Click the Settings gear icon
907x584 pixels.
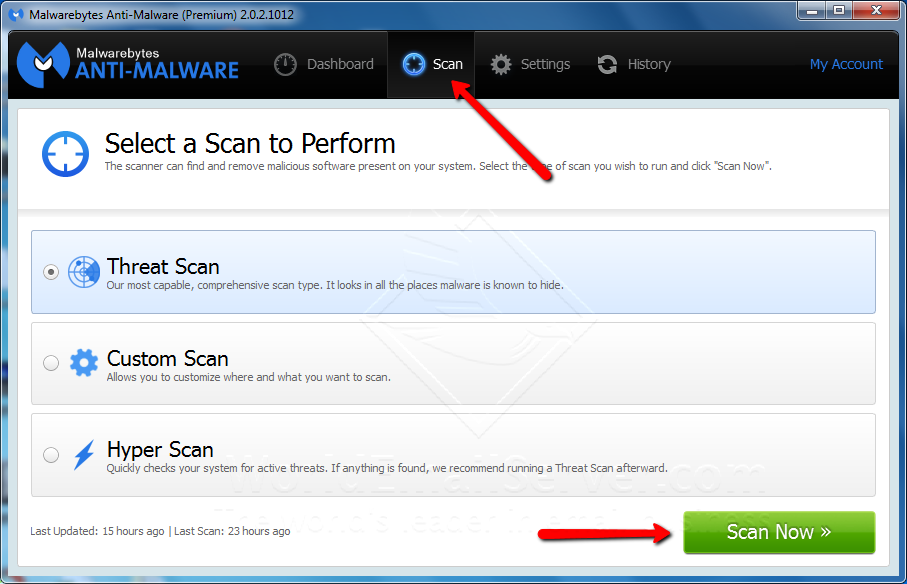point(501,64)
